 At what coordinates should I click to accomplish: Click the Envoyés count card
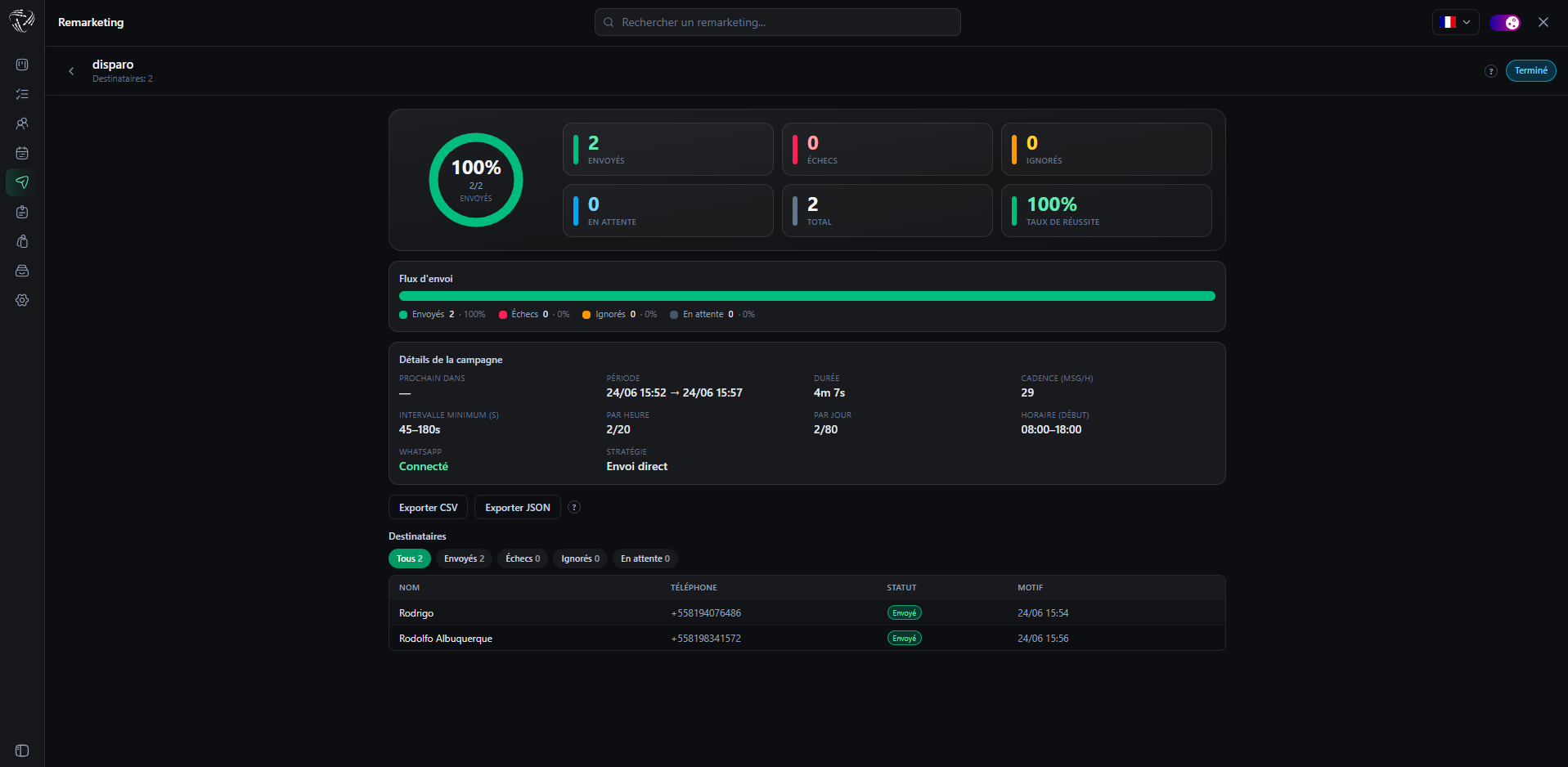[667, 149]
